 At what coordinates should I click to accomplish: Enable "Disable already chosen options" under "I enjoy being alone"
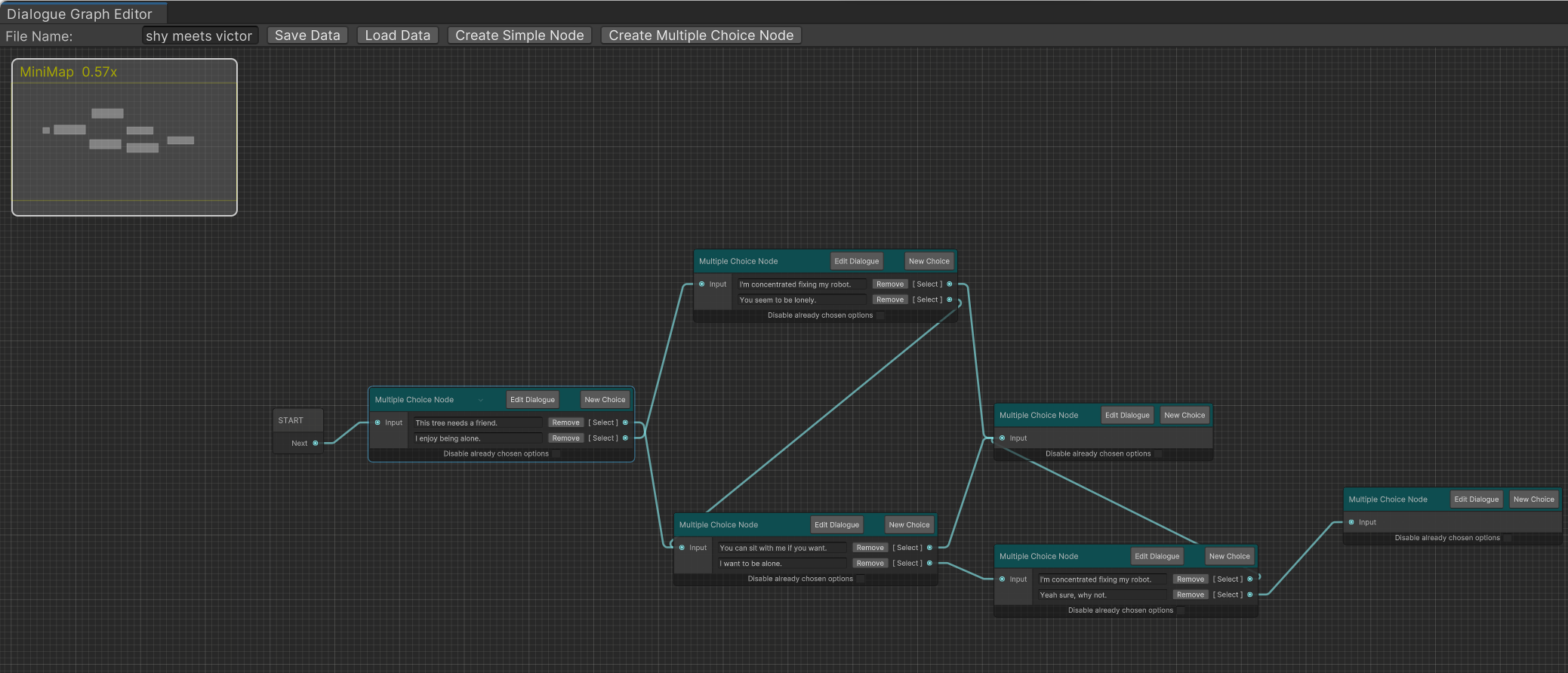[556, 454]
